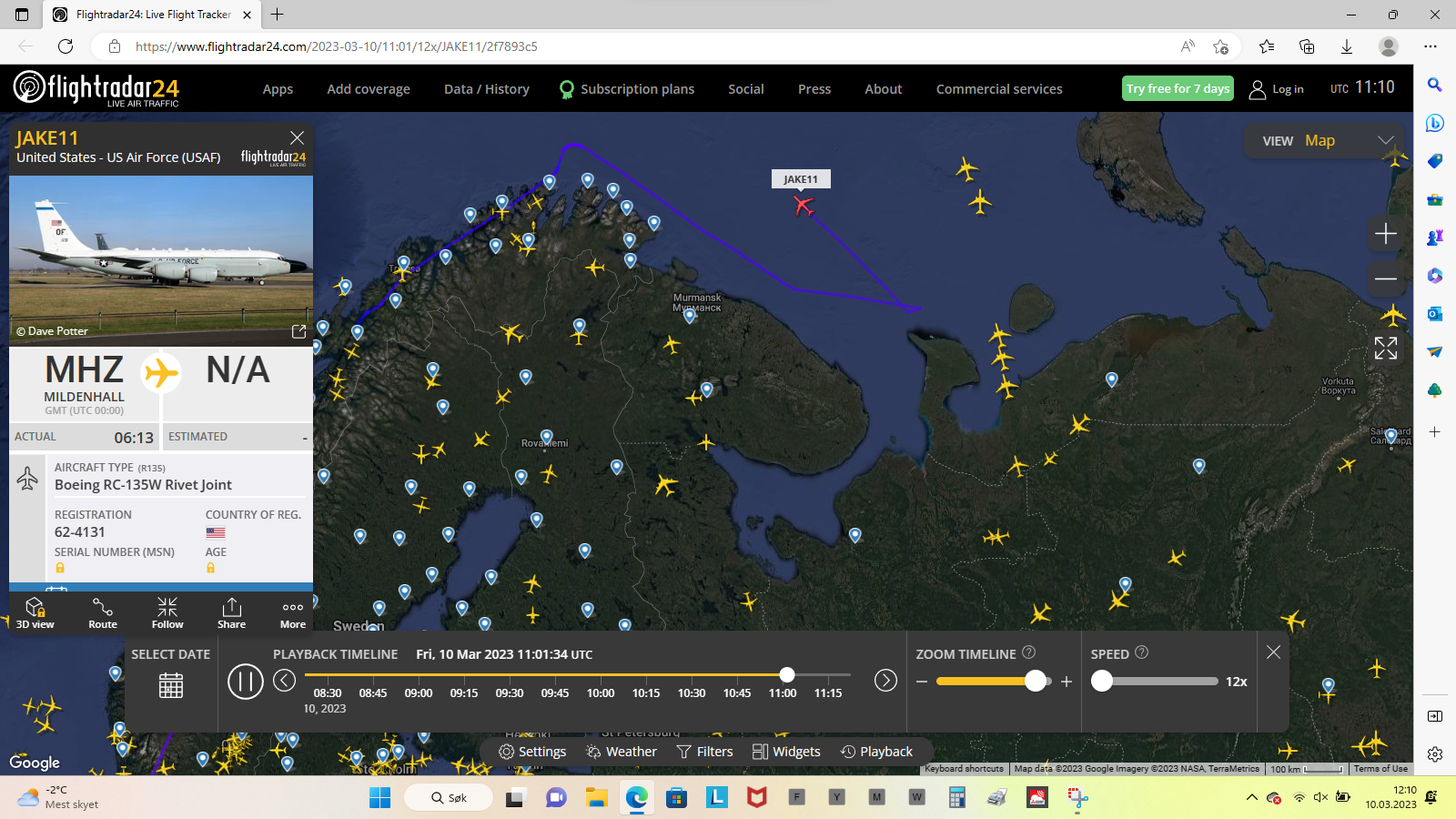The width and height of the screenshot is (1456, 819).
Task: Open the Apps menu
Action: tap(278, 89)
